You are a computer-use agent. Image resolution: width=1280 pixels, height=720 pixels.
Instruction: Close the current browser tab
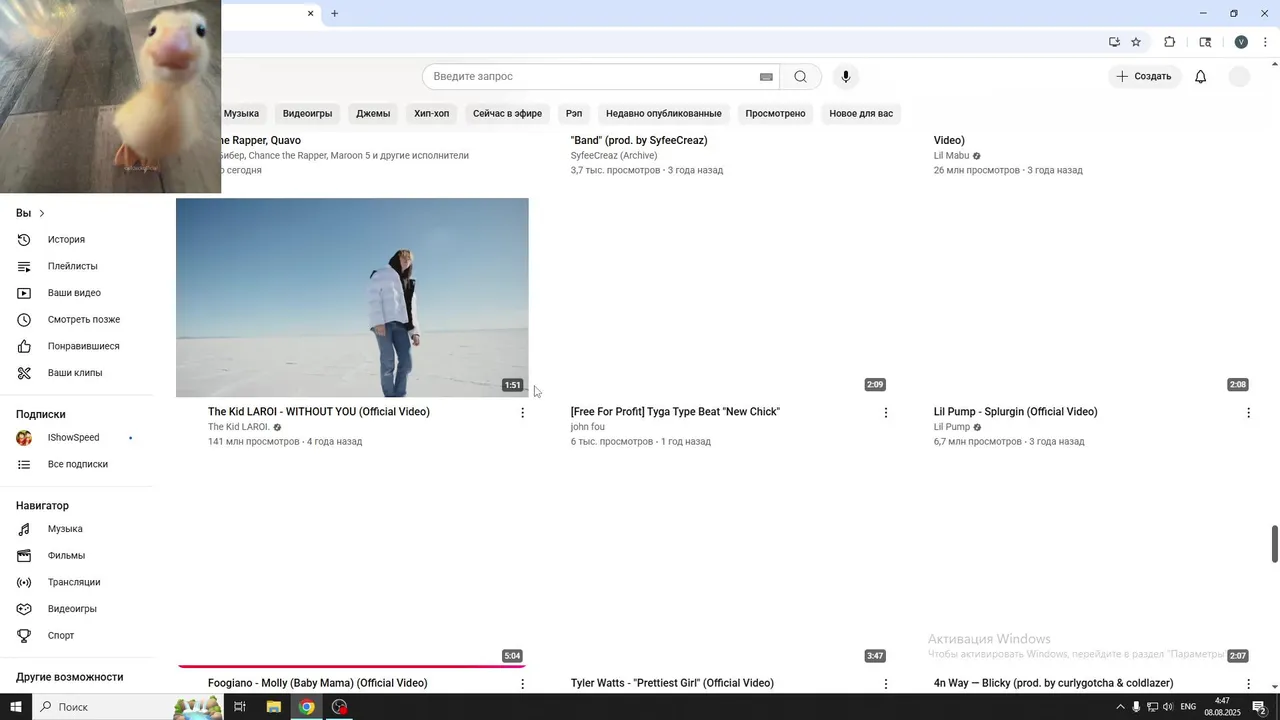click(310, 13)
